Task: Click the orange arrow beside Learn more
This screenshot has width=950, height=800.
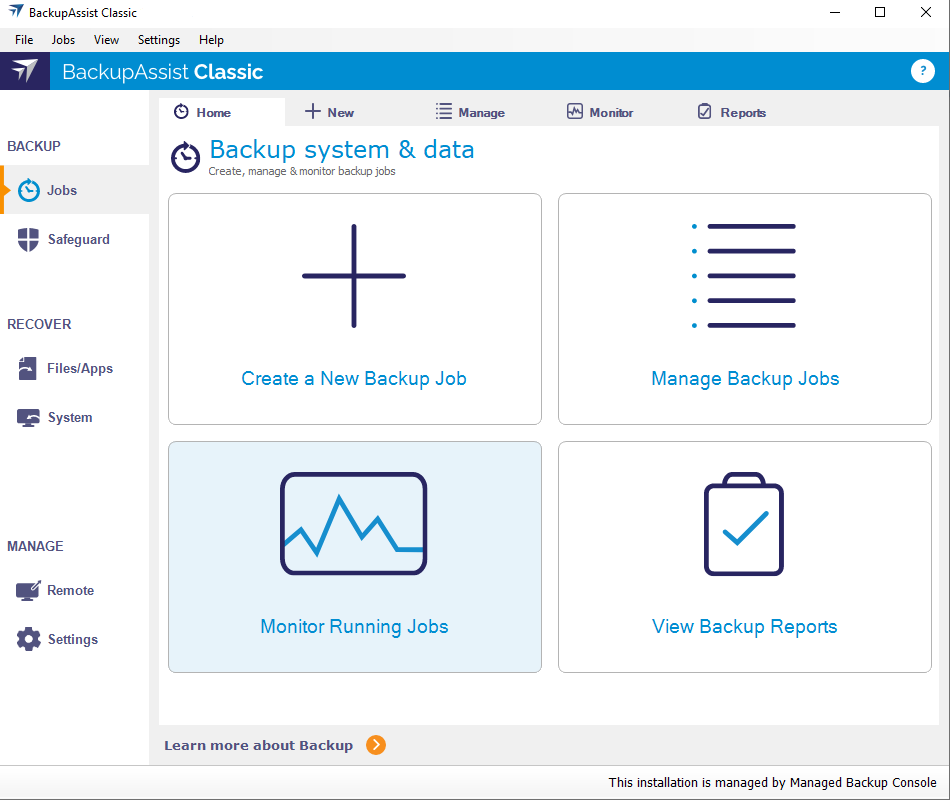Action: click(376, 745)
